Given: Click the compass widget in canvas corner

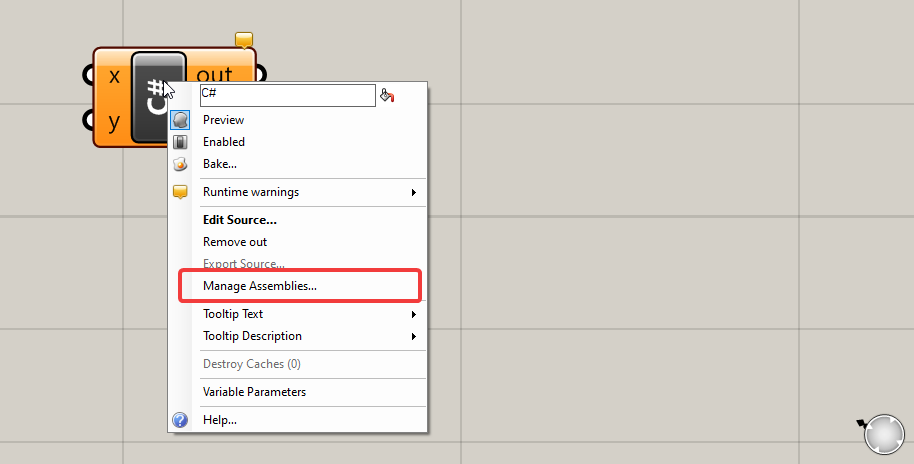Looking at the screenshot, I should pyautogui.click(x=883, y=435).
